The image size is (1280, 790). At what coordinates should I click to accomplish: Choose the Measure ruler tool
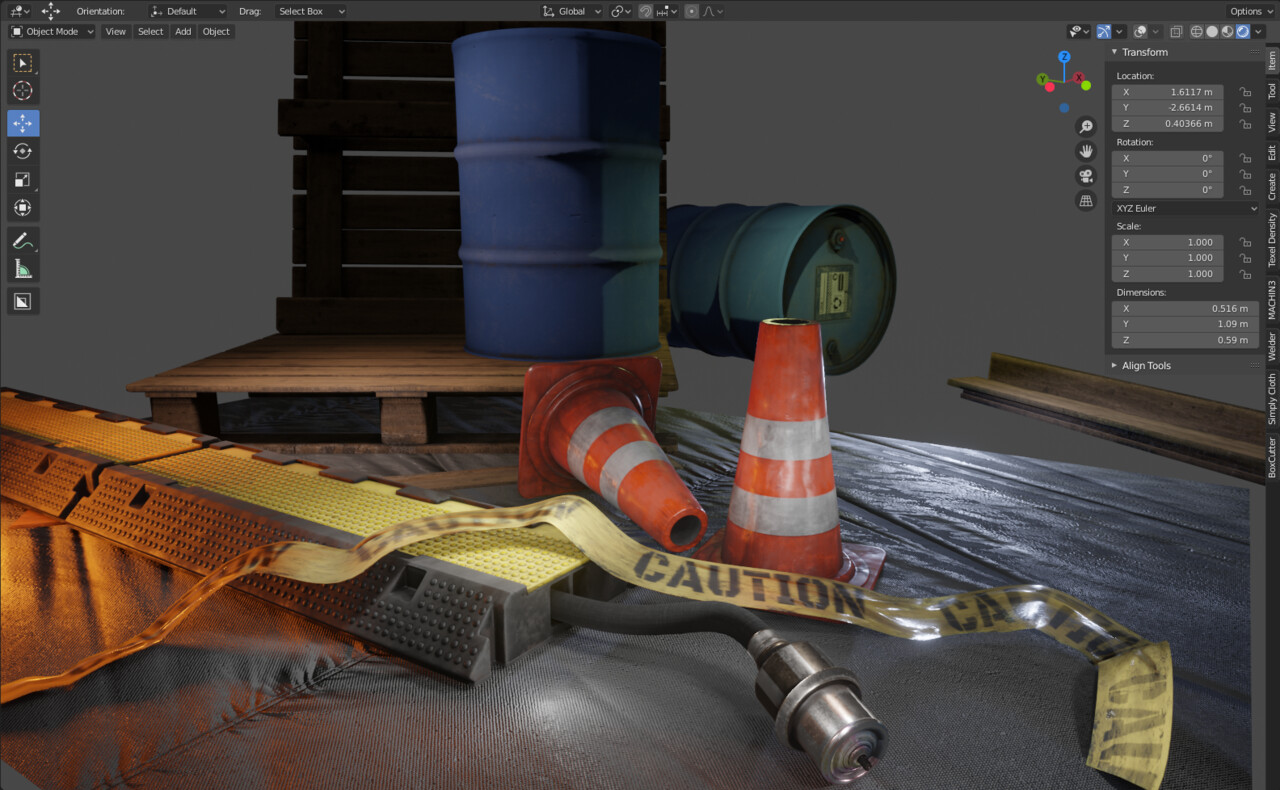click(23, 268)
